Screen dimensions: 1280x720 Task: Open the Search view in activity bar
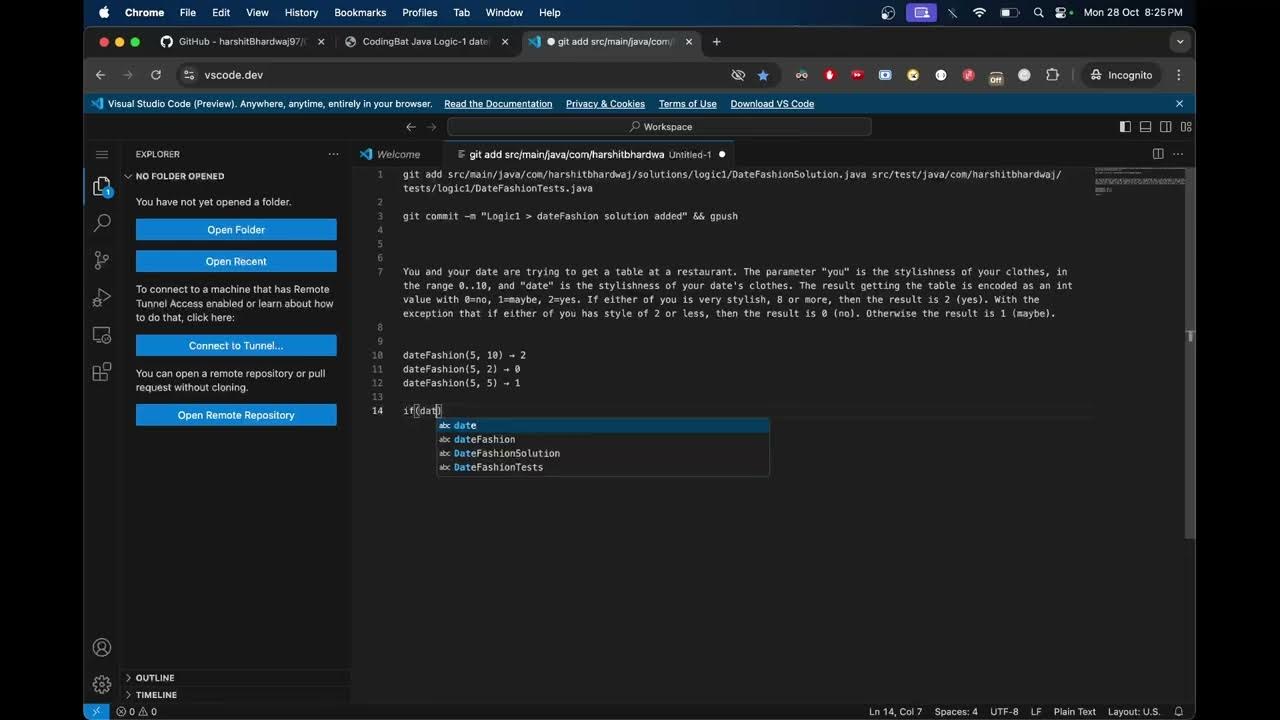tap(101, 223)
